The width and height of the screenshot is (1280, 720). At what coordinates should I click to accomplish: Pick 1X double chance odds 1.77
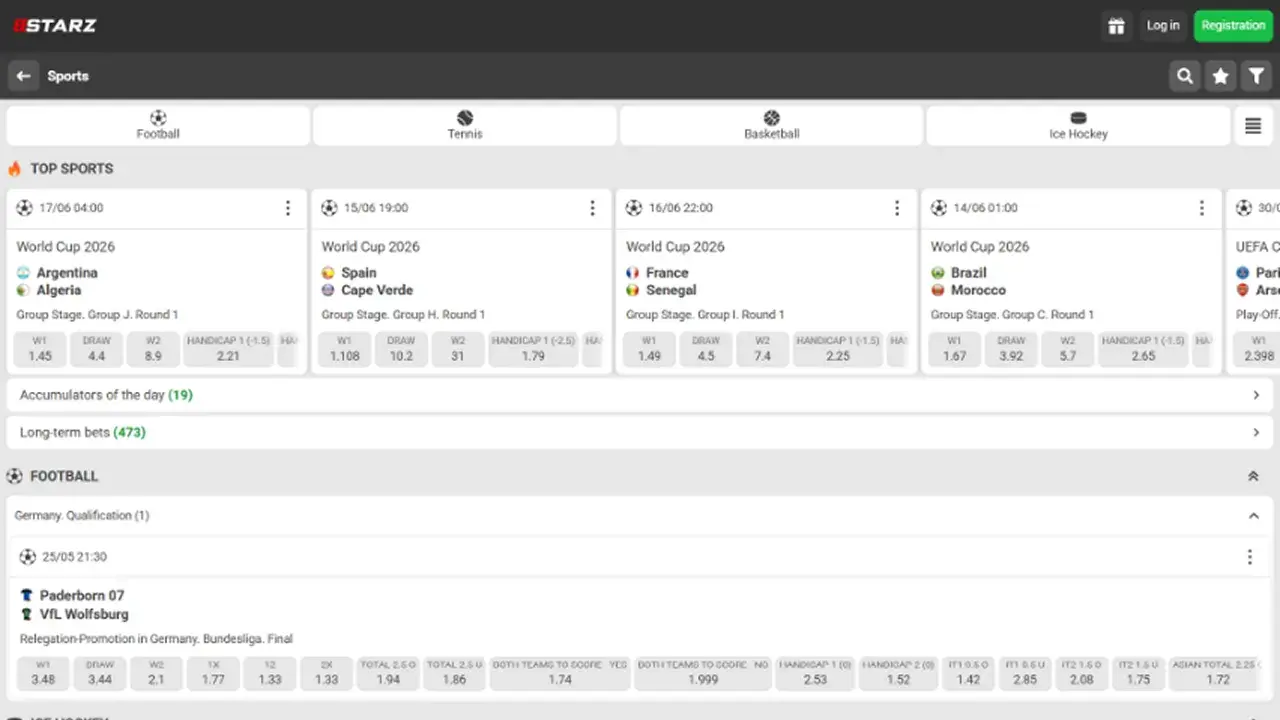[x=213, y=673]
